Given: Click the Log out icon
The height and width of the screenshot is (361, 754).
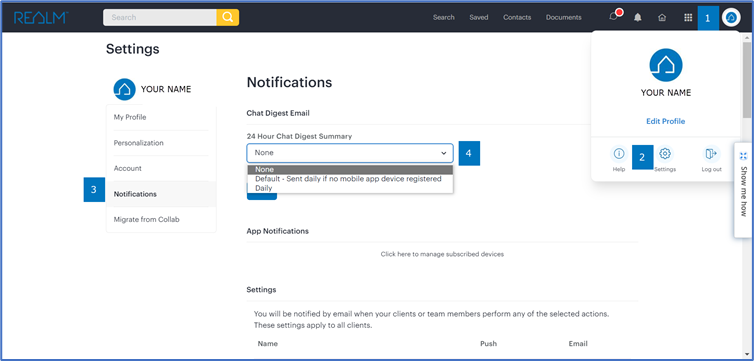Looking at the screenshot, I should pos(711,159).
